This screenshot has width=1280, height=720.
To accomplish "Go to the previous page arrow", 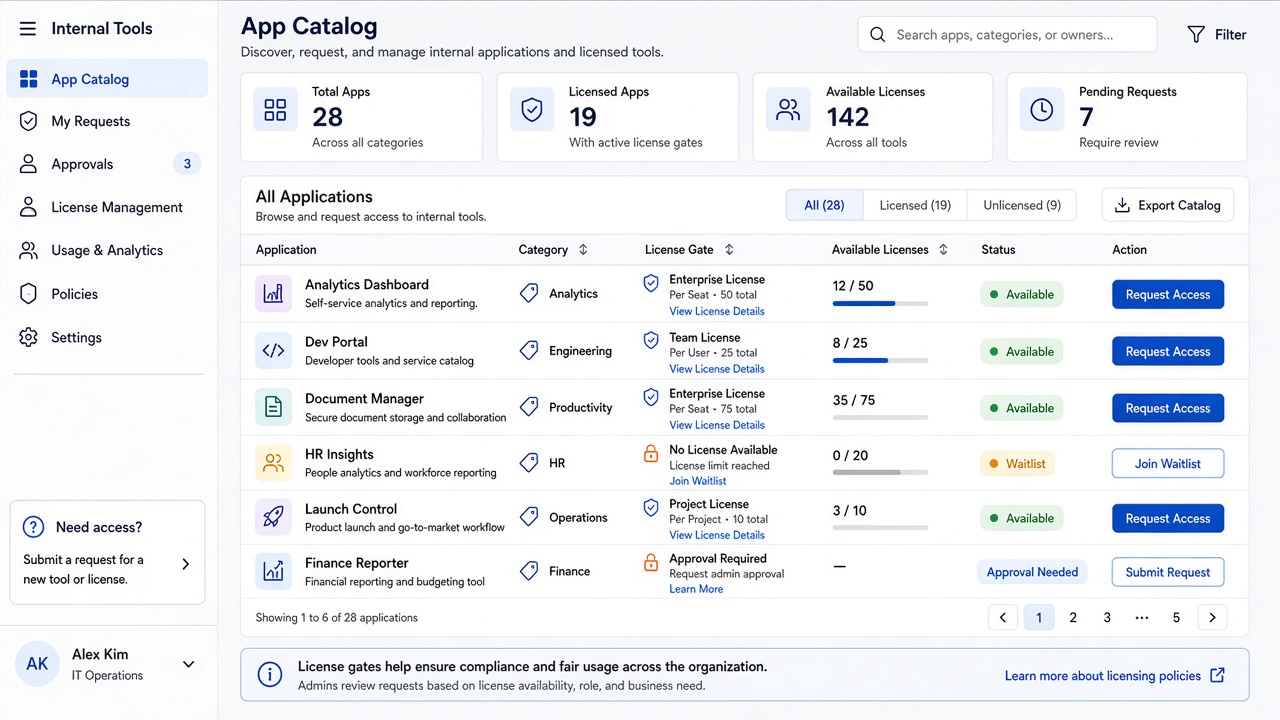I will click(x=1003, y=618).
